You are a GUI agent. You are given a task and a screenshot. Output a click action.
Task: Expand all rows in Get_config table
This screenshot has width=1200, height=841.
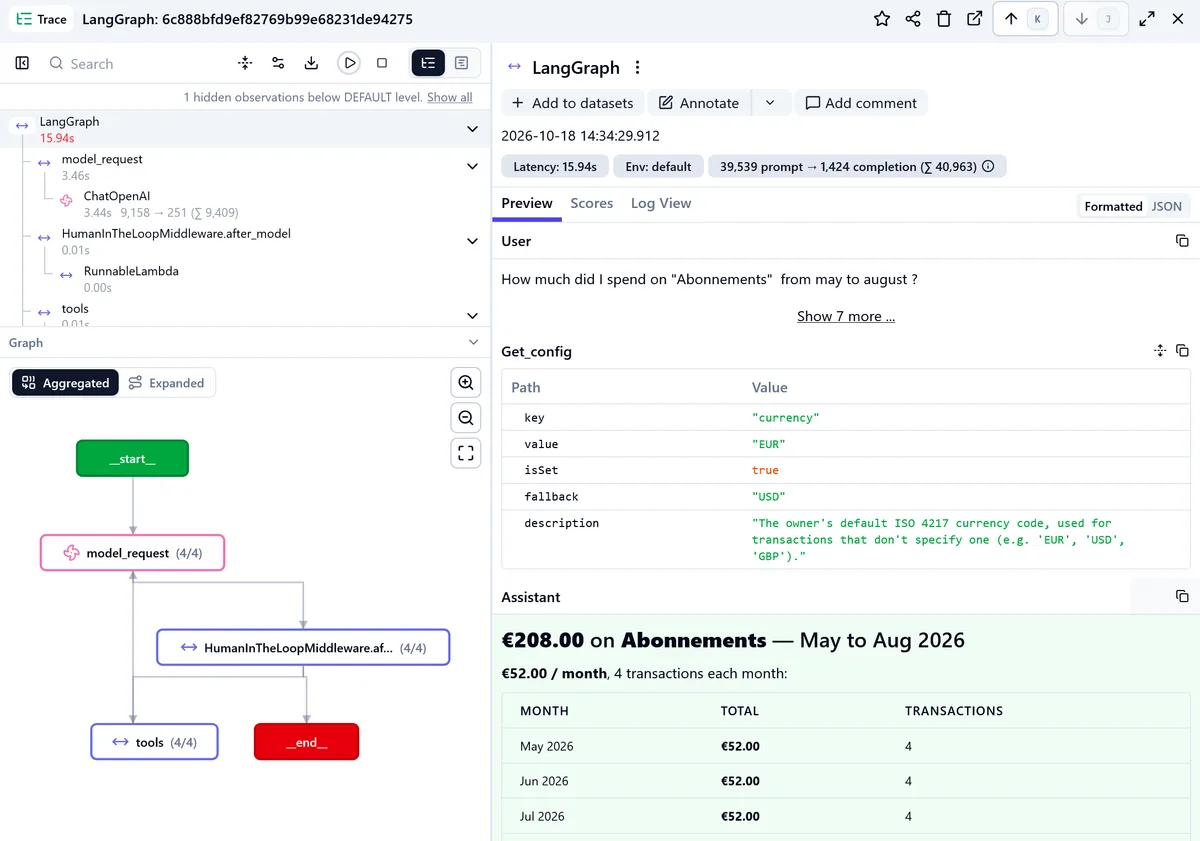pos(1159,351)
